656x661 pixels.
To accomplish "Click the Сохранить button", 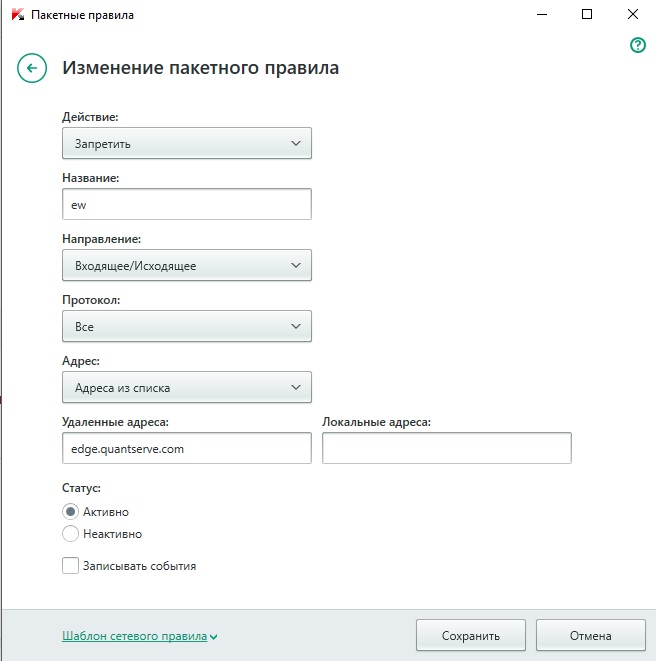I will tap(471, 635).
